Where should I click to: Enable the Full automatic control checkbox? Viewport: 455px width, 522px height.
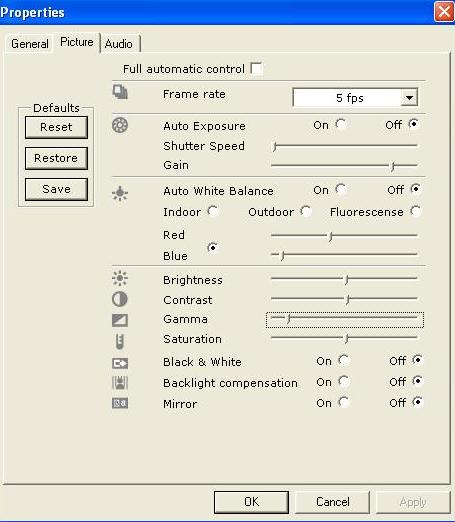click(256, 69)
